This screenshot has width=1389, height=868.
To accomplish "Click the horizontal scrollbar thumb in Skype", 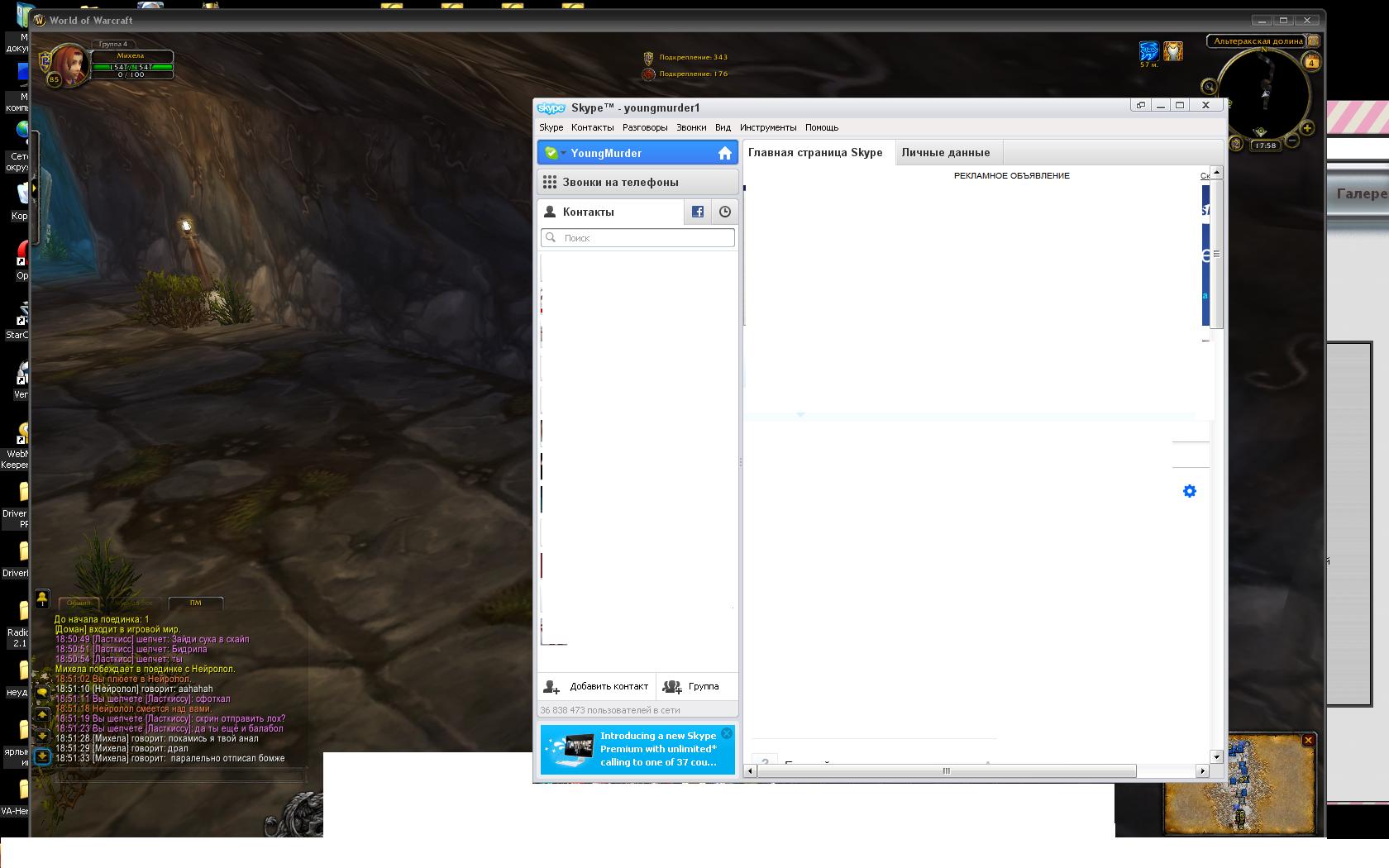I will coord(947,770).
